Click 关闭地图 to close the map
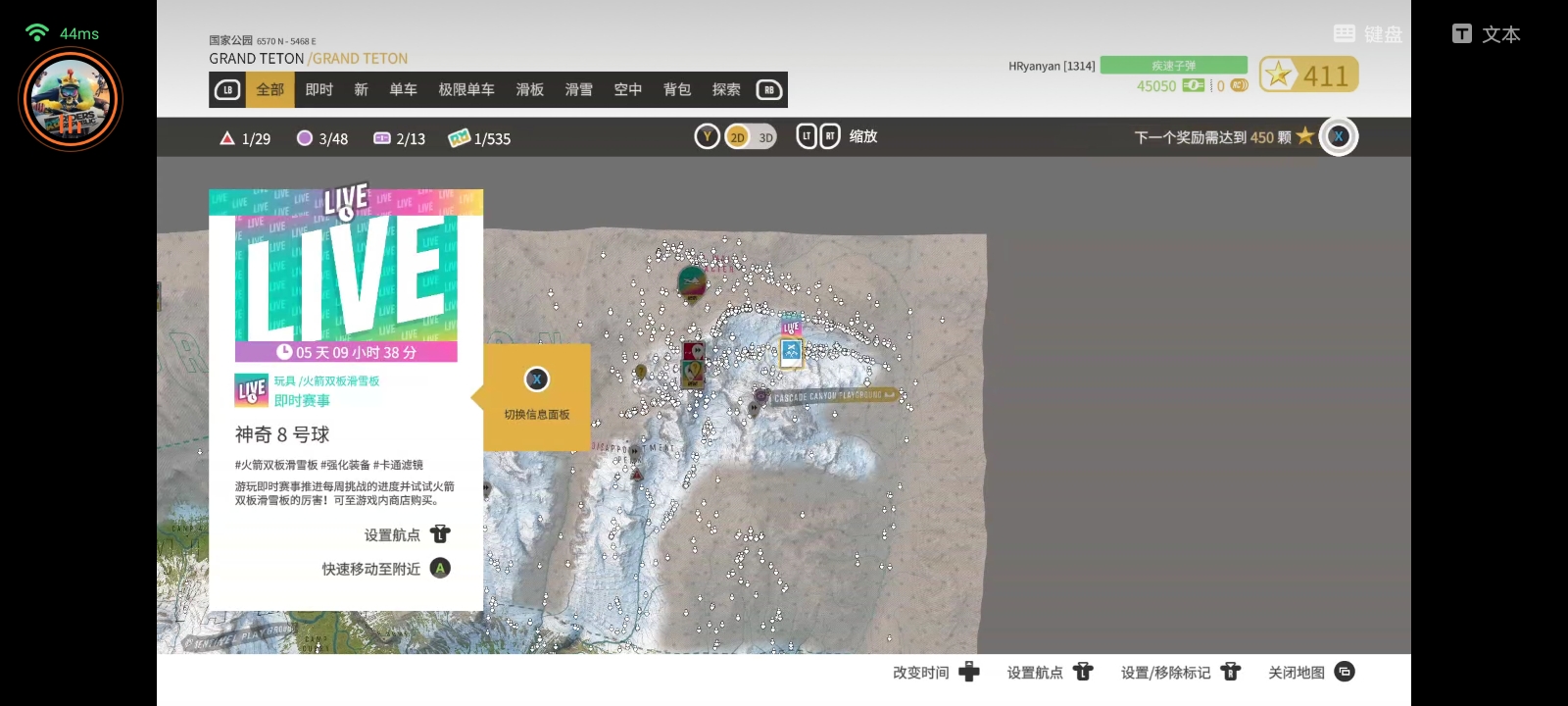This screenshot has height=706, width=1568. click(1311, 672)
